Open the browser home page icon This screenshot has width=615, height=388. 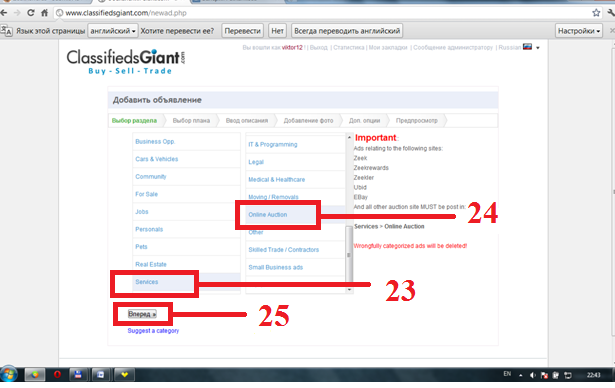click(x=44, y=13)
